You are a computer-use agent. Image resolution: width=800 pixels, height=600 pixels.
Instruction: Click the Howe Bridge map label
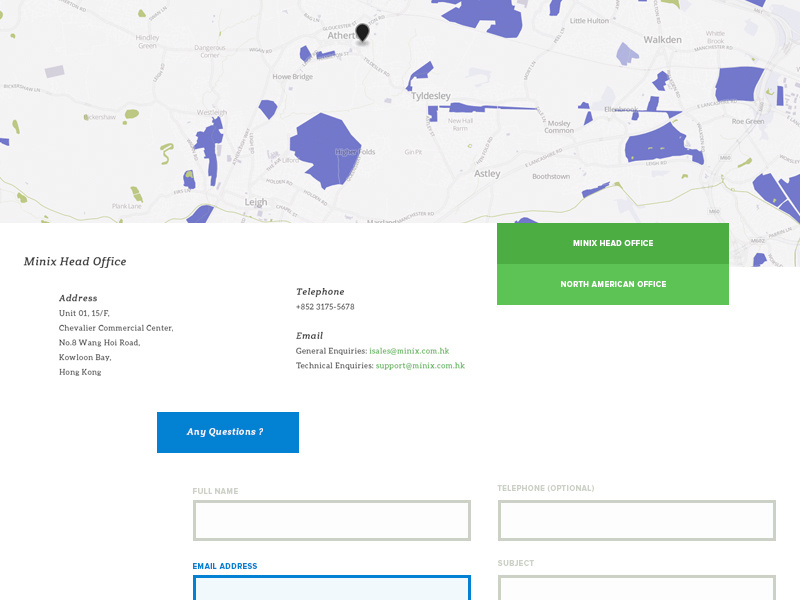click(292, 77)
